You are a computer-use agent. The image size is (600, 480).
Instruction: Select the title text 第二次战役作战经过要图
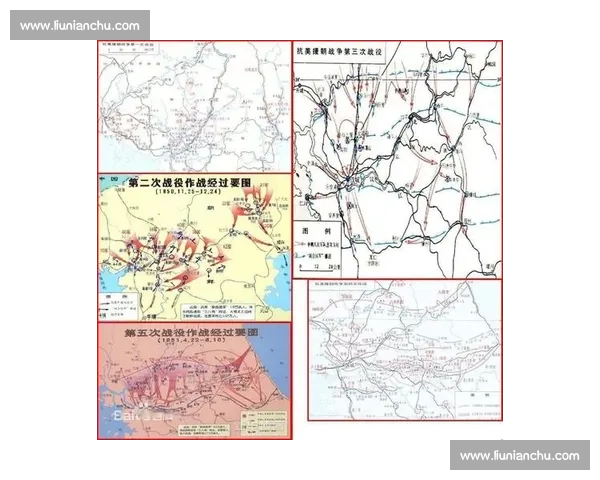pos(190,183)
